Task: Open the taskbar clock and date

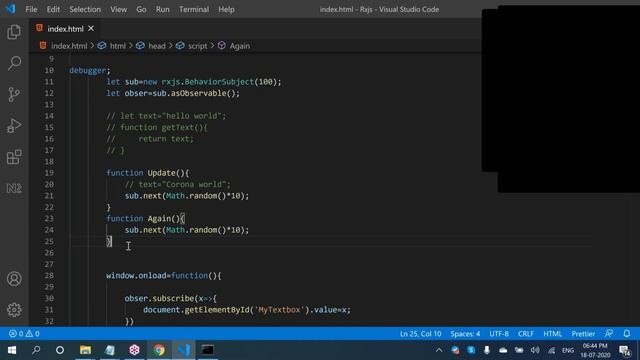Action: [x=595, y=350]
